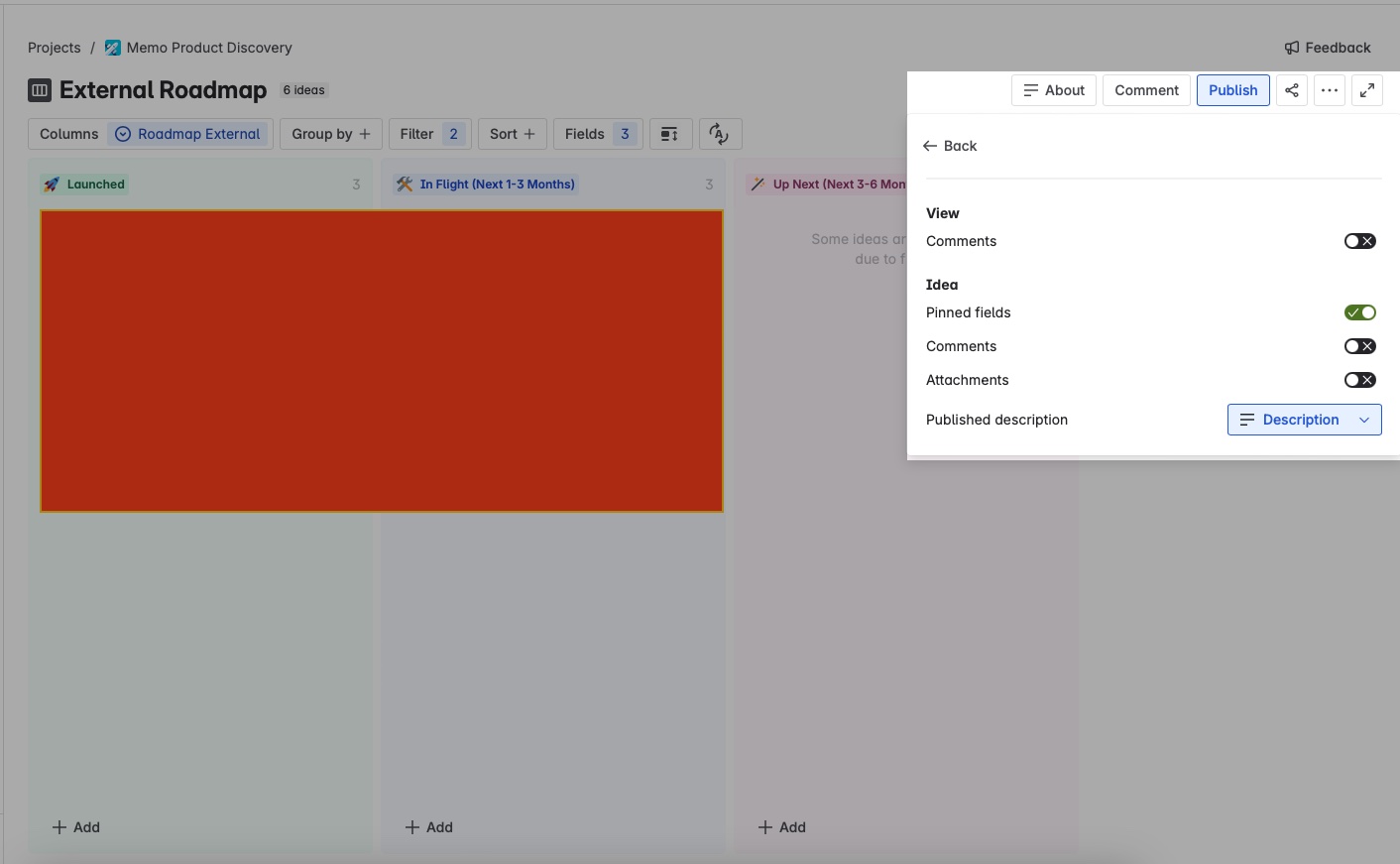Open the three-dot more actions menu
The width and height of the screenshot is (1400, 864).
pos(1330,90)
